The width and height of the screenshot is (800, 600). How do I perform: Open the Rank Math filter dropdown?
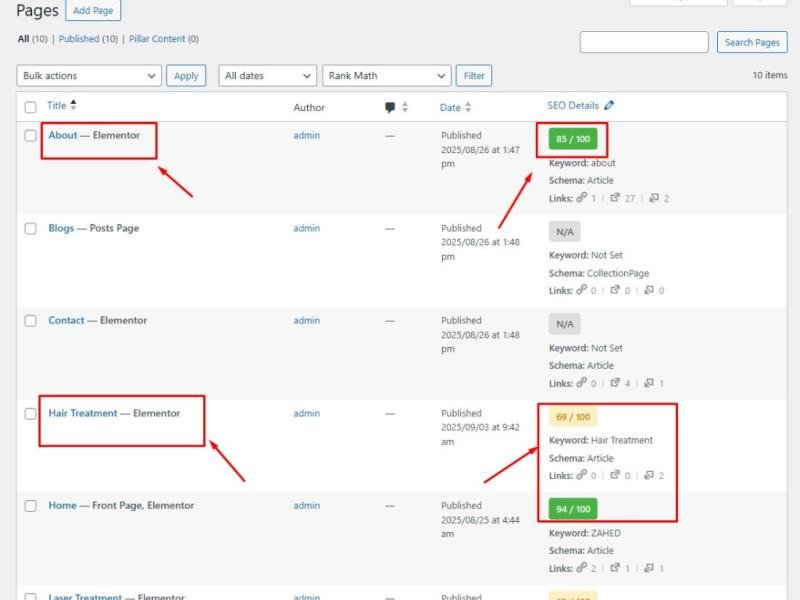(x=387, y=76)
